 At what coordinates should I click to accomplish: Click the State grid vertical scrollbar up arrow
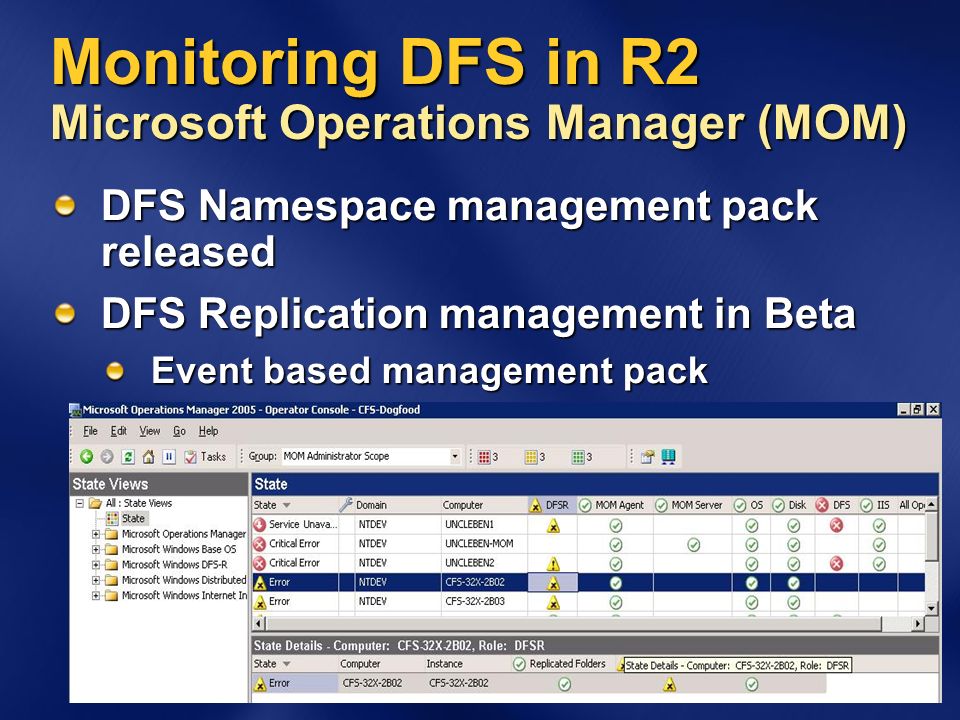pyautogui.click(x=931, y=504)
